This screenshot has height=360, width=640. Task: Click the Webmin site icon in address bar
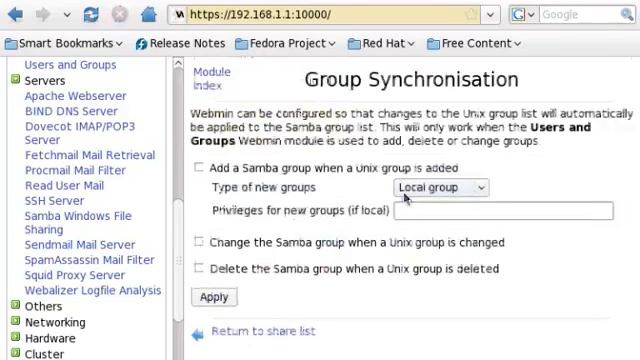(179, 15)
